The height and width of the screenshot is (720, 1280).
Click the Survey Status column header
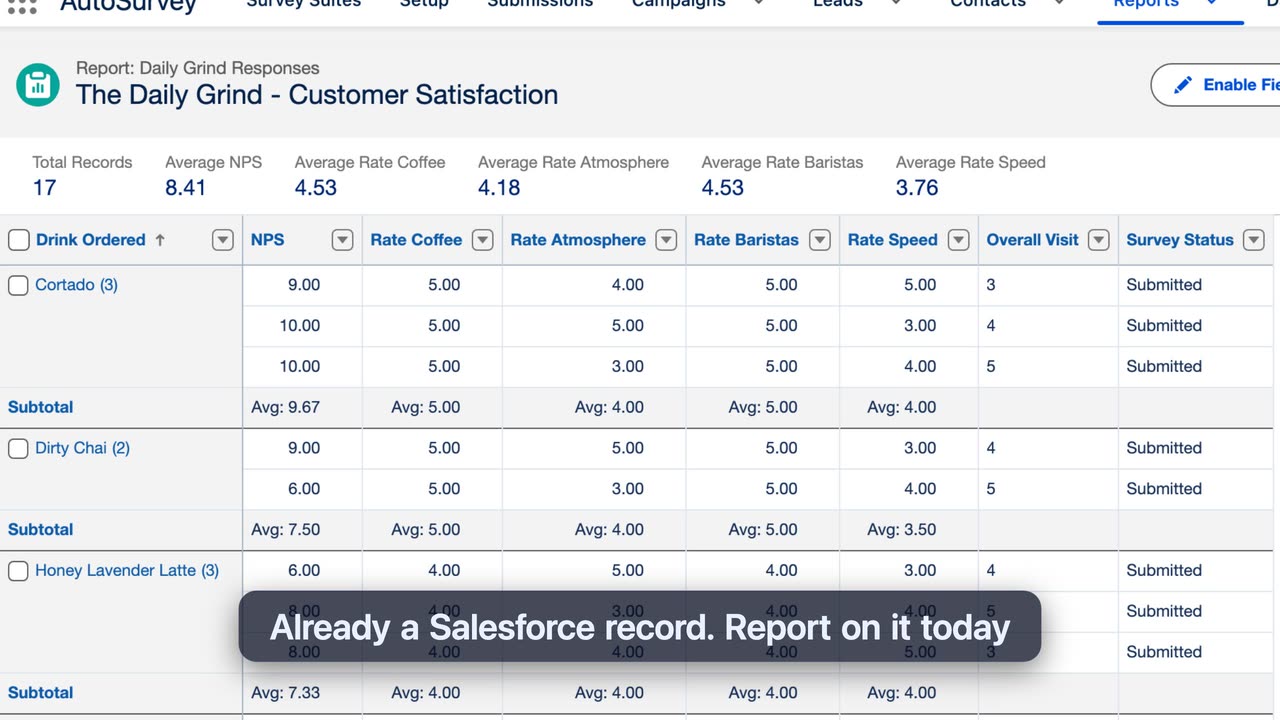coord(1180,240)
